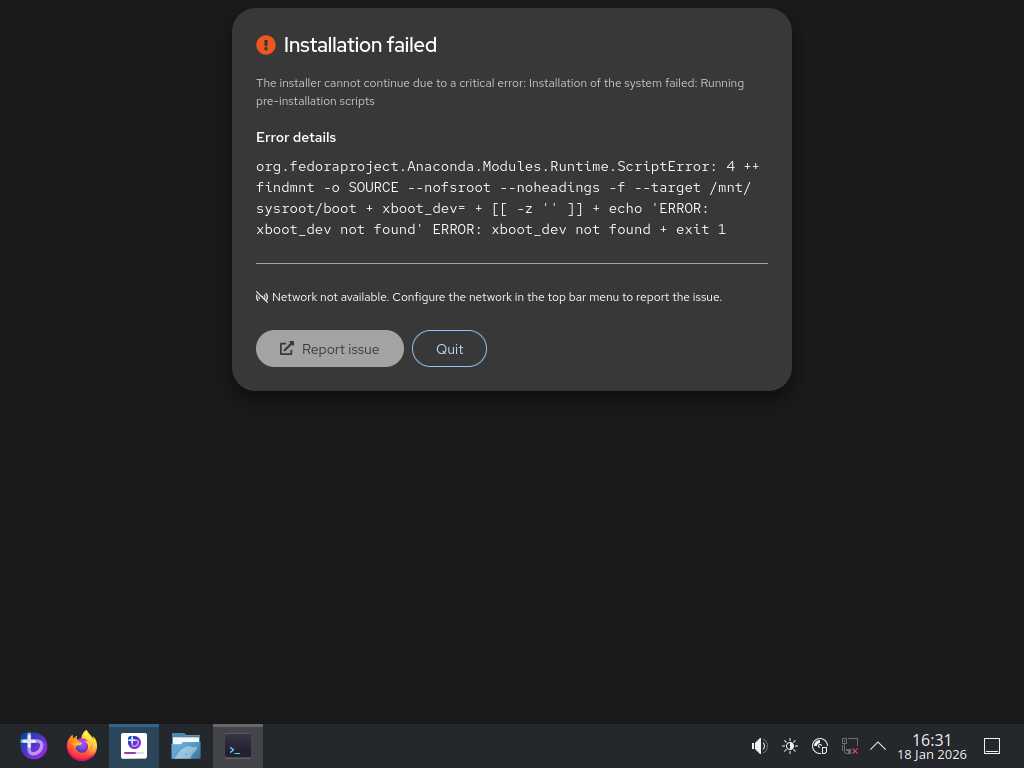The height and width of the screenshot is (768, 1024).
Task: Click the Quit button
Action: pos(449,349)
